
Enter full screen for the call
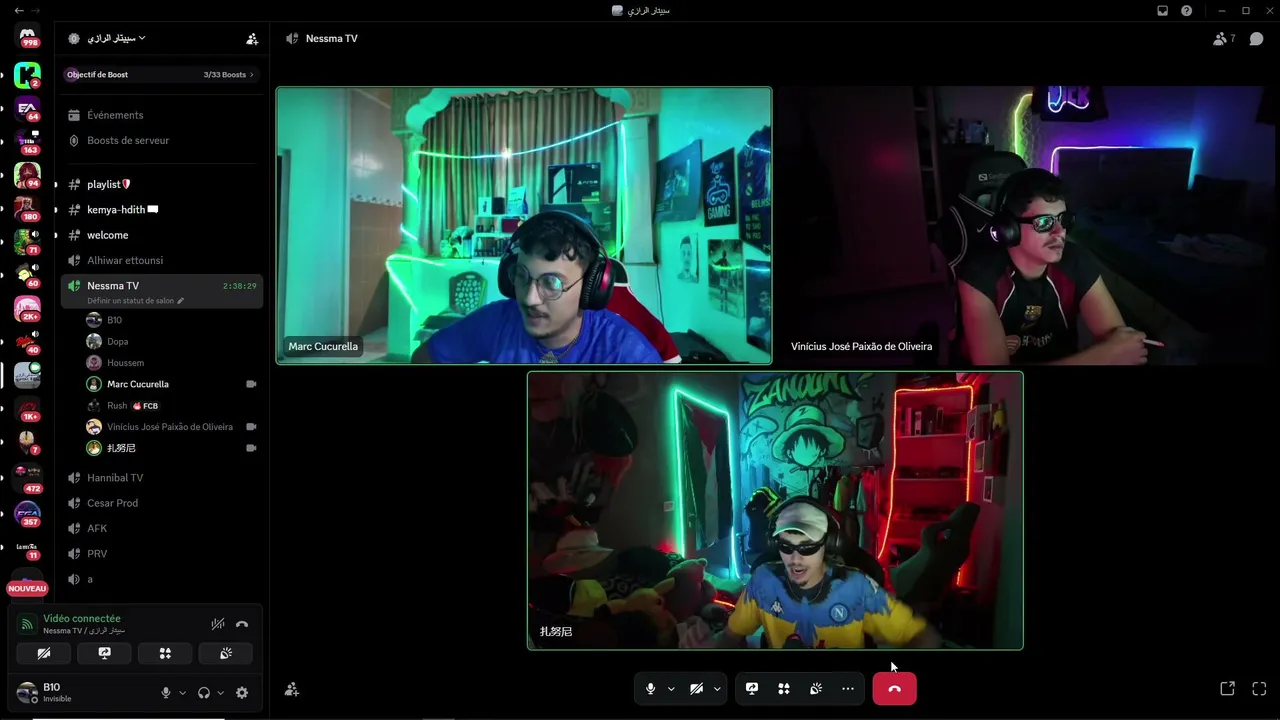click(x=1259, y=688)
